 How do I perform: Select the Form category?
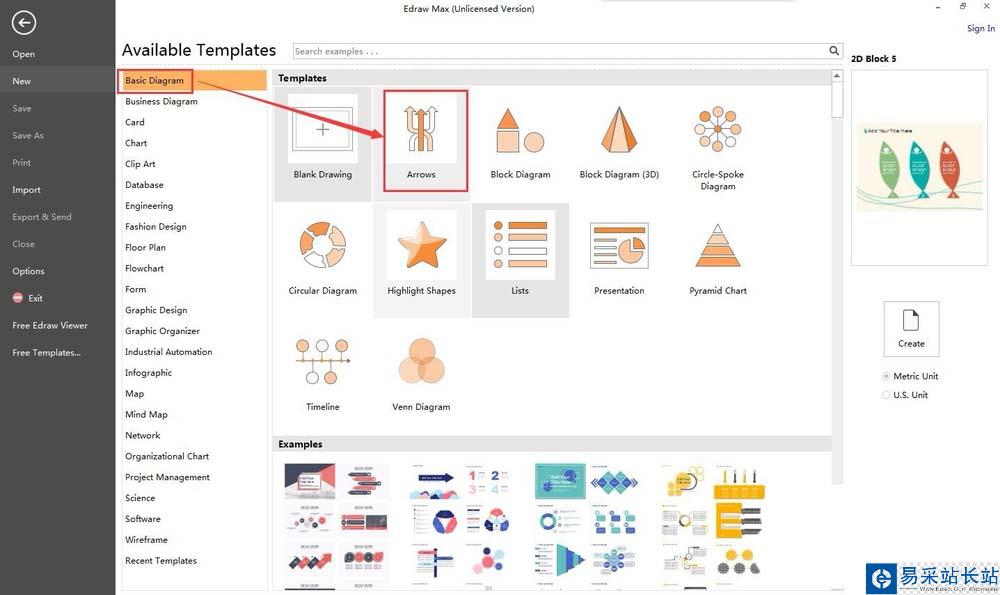135,289
